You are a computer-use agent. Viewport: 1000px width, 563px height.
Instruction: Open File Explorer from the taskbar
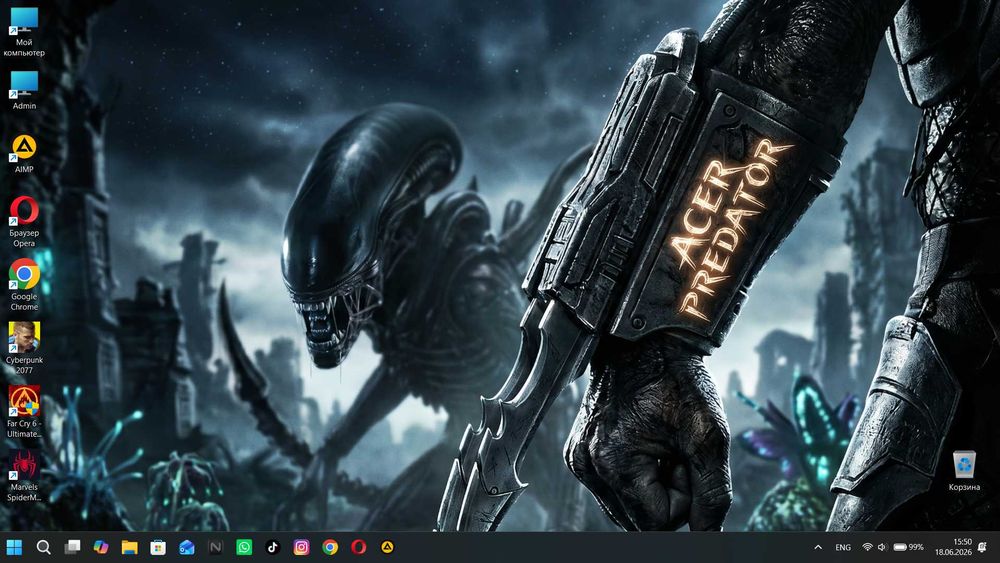point(129,547)
